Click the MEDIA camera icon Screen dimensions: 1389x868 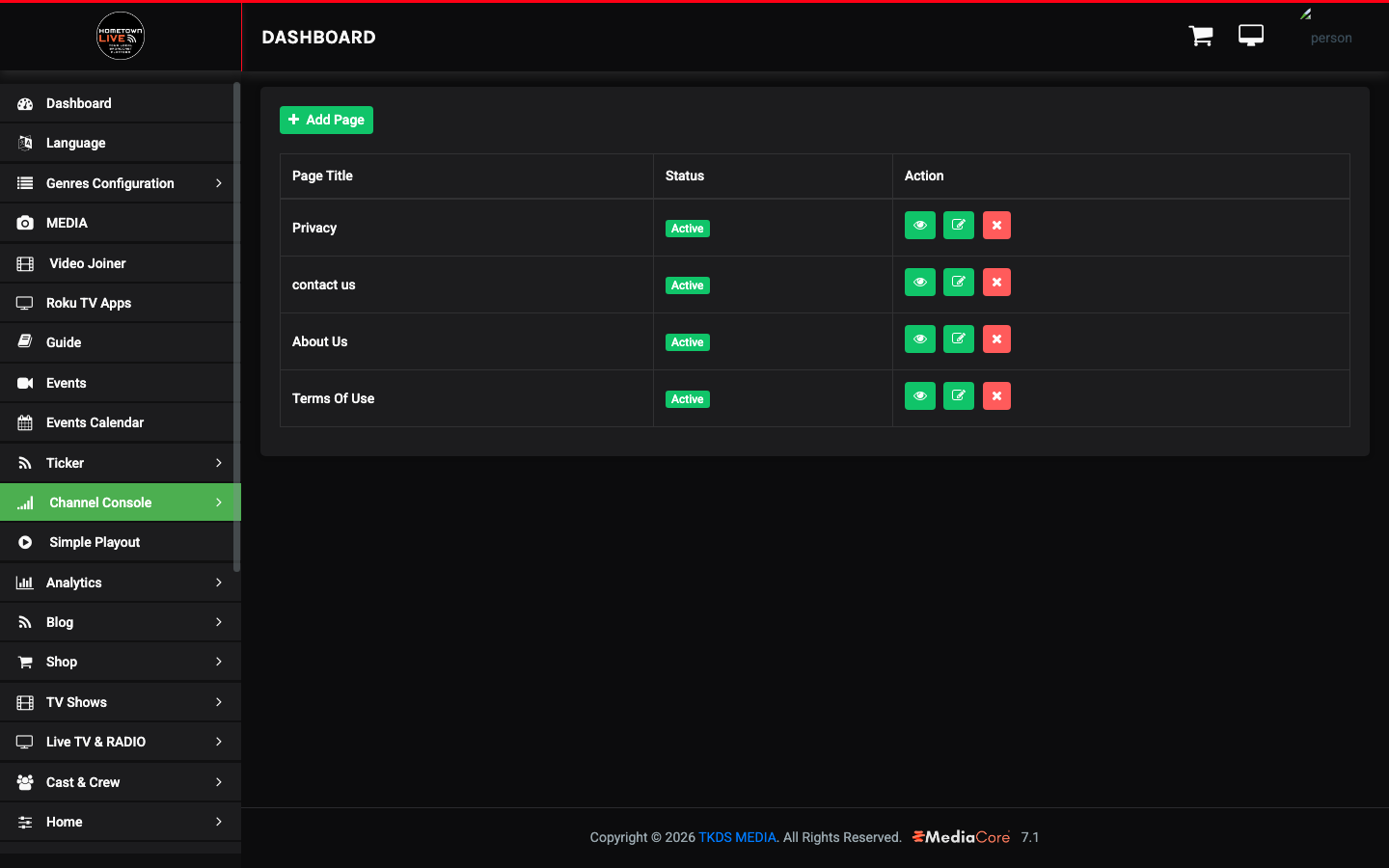[25, 223]
